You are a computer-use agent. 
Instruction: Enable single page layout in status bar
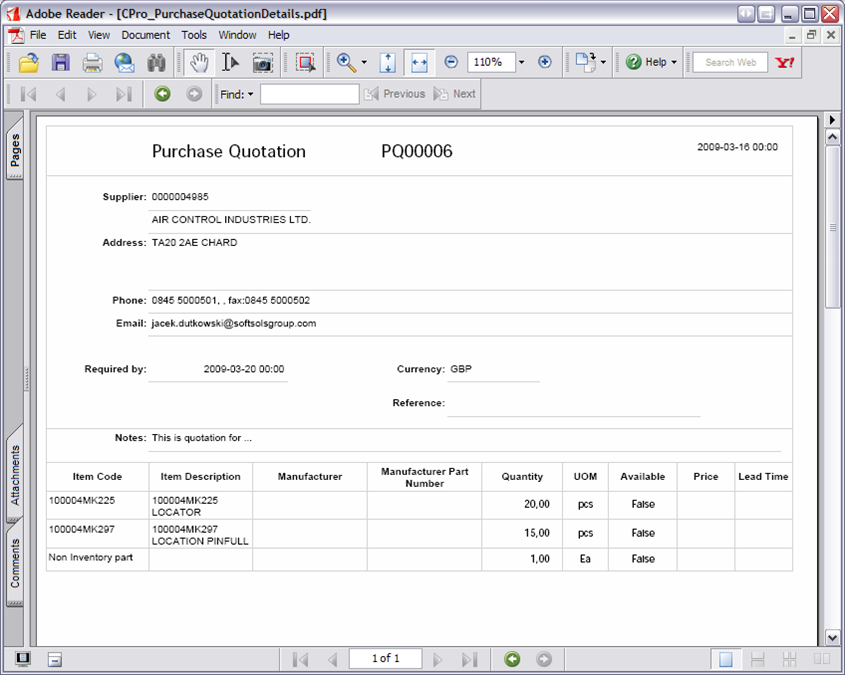point(726,659)
